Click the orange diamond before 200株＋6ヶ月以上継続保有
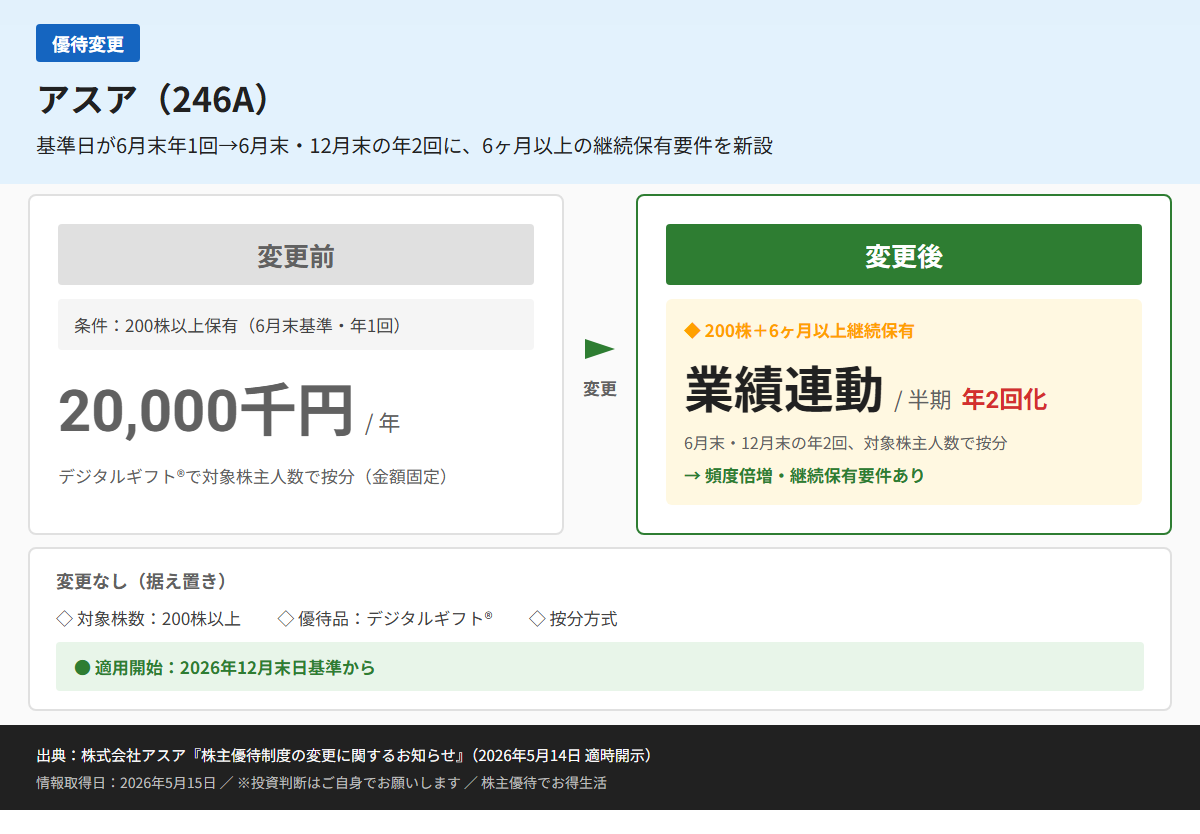1200x834 pixels. 692,330
